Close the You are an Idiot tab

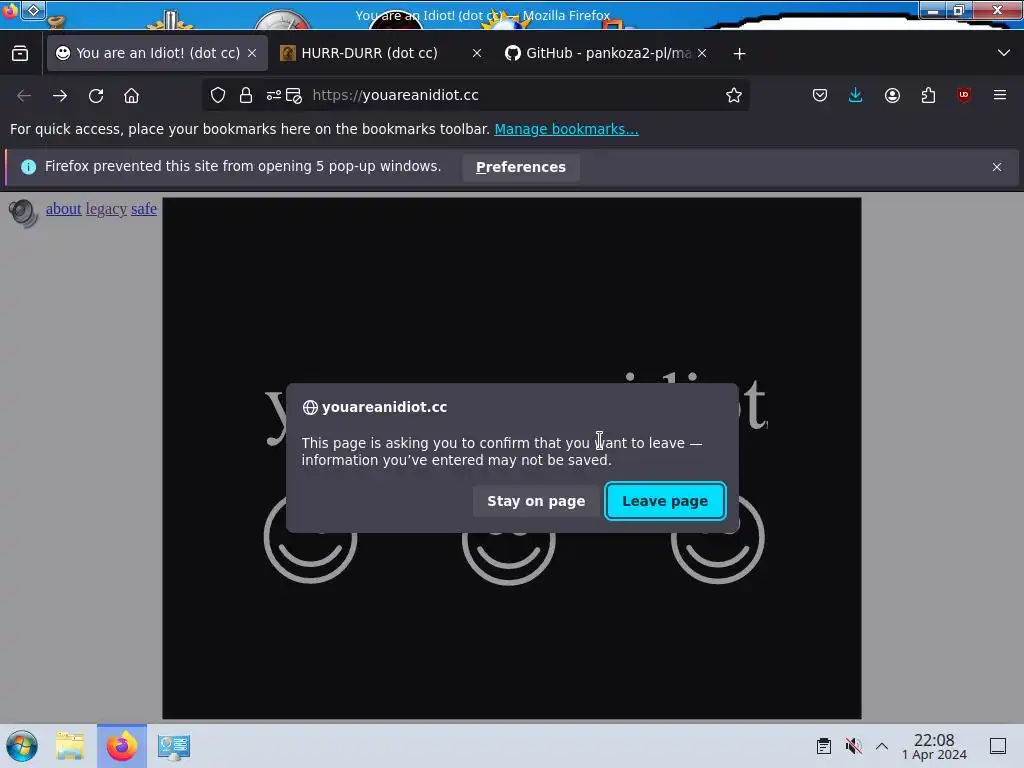pos(252,53)
